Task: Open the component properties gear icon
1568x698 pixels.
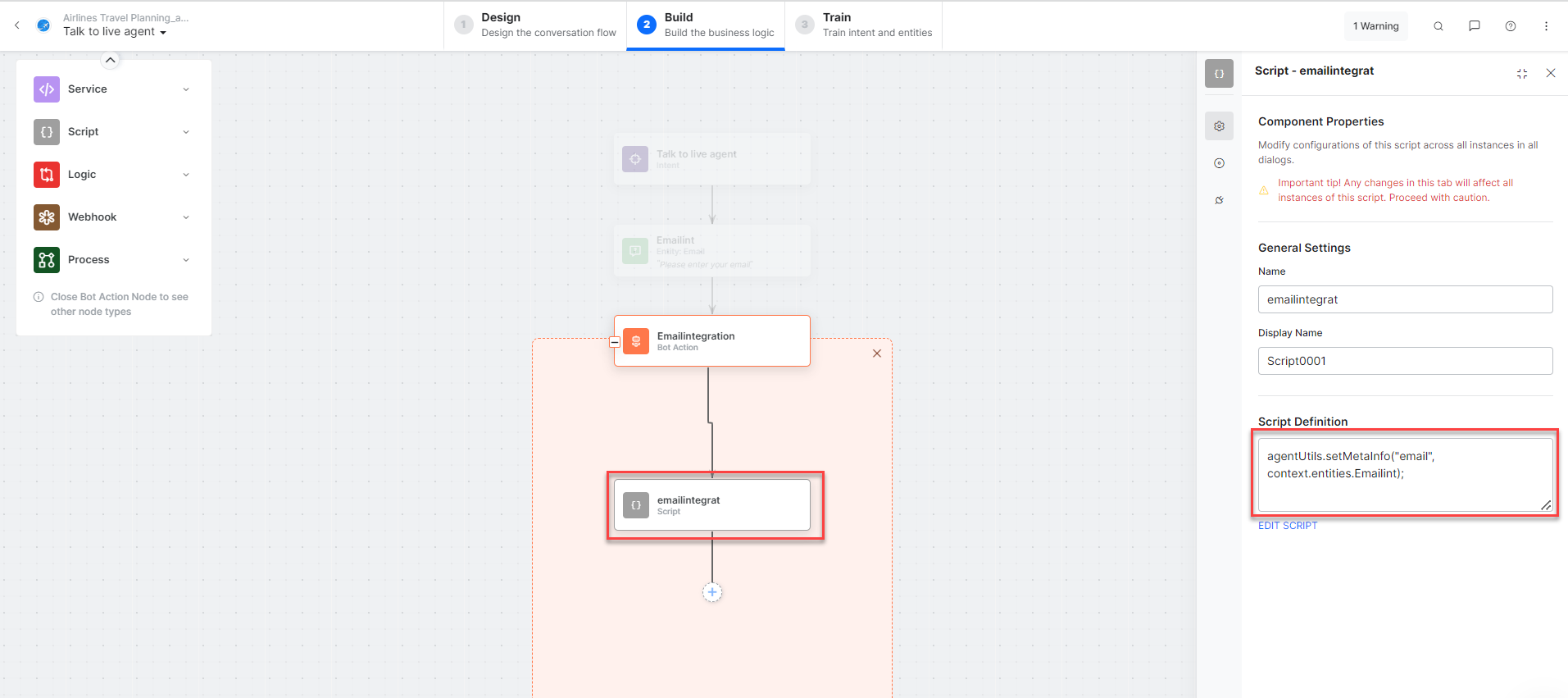Action: (x=1219, y=126)
